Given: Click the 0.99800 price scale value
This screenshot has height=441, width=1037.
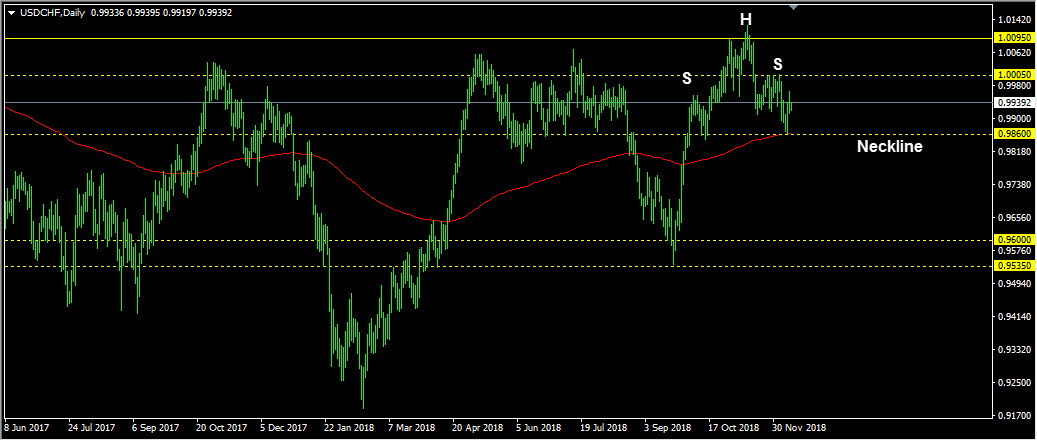Looking at the screenshot, I should tap(1016, 86).
